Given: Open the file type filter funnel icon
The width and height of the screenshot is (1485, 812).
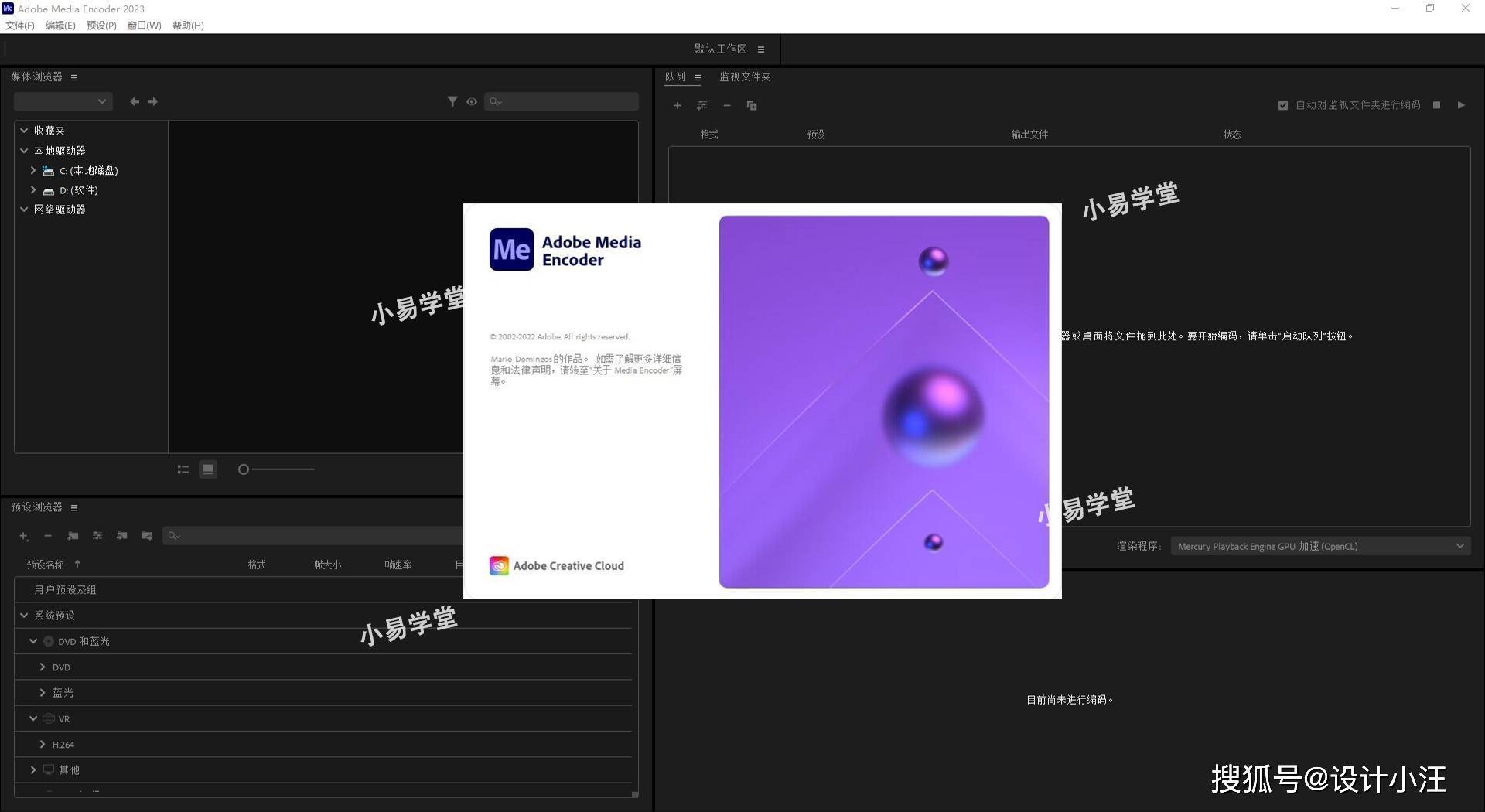Looking at the screenshot, I should click(x=452, y=101).
